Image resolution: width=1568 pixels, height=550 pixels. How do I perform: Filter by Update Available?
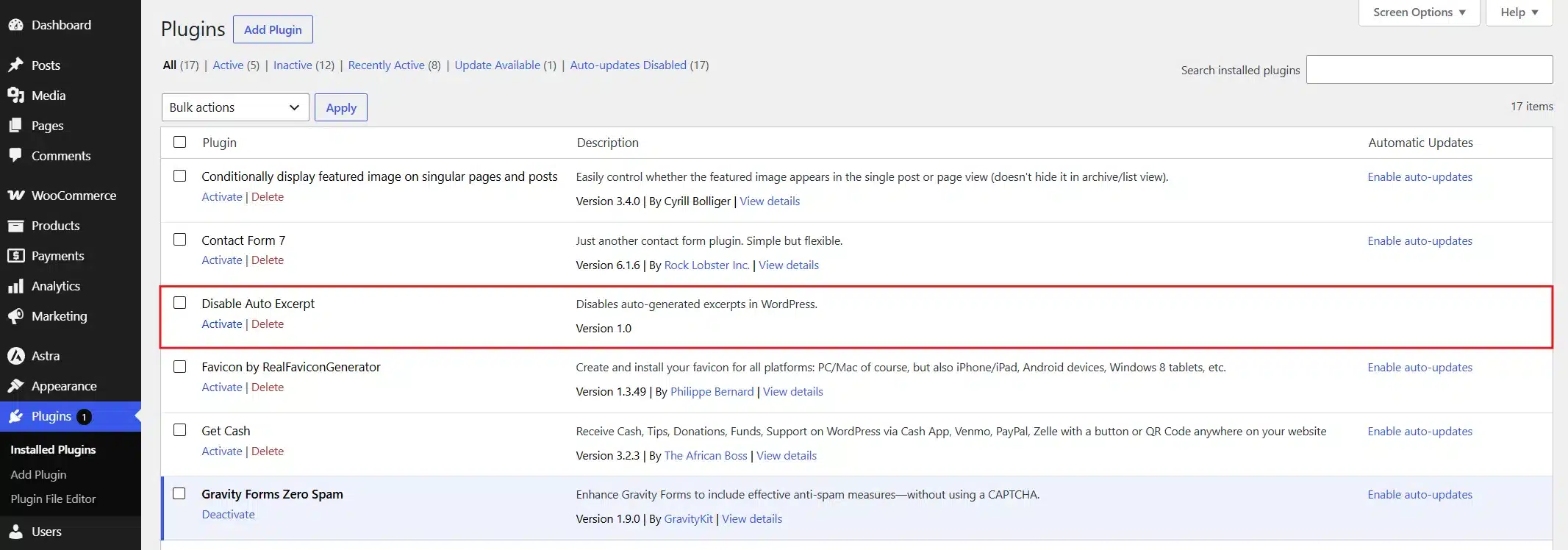(x=497, y=65)
